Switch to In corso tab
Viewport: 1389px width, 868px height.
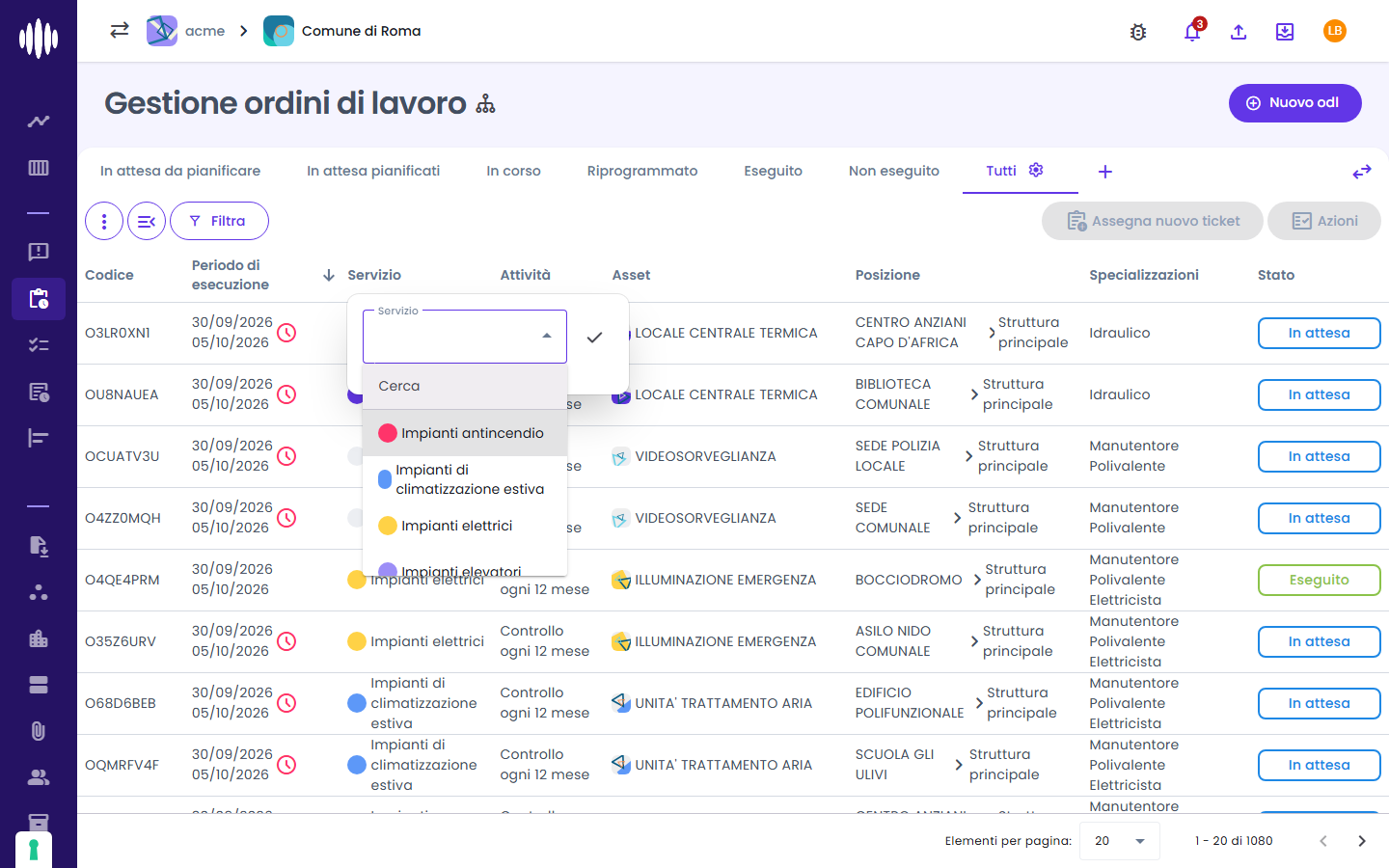[513, 171]
